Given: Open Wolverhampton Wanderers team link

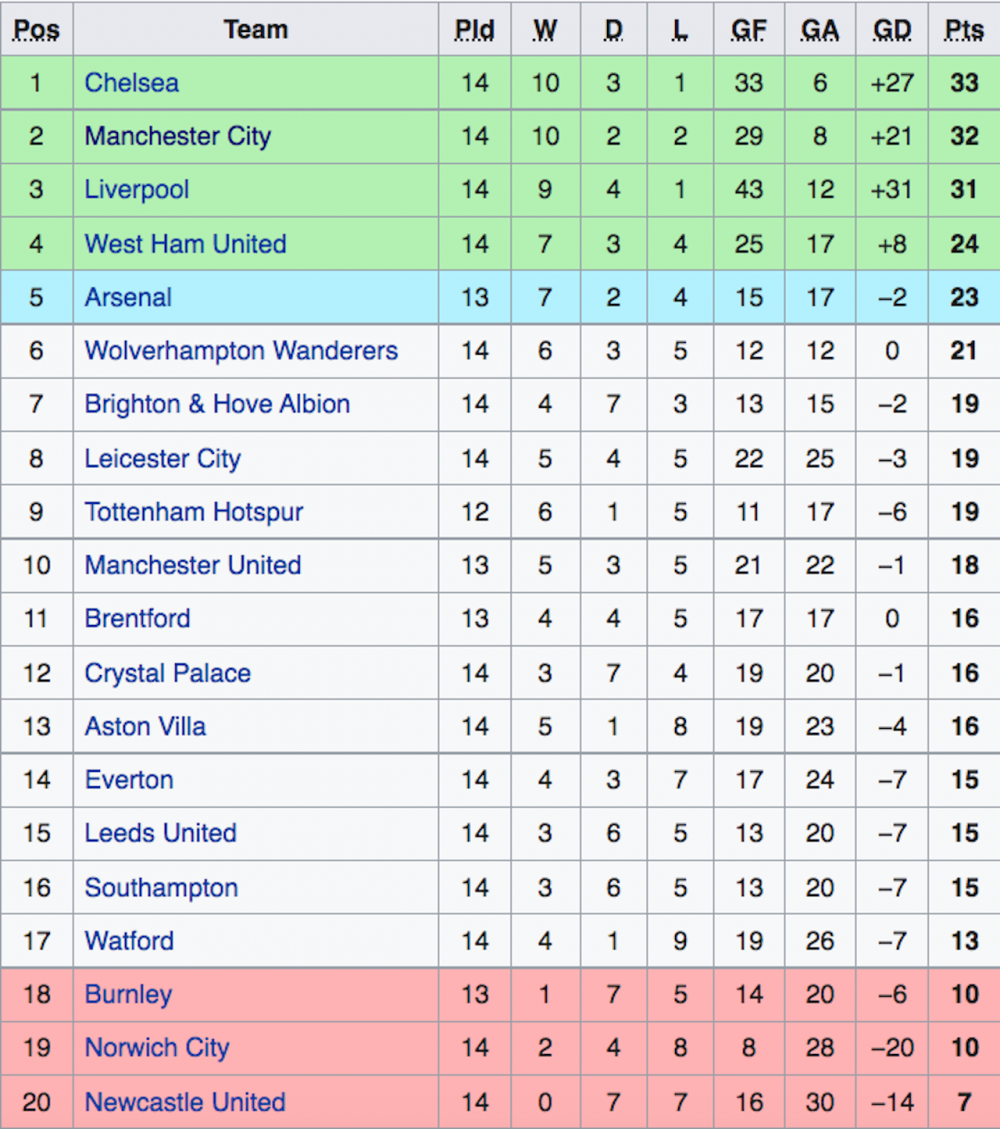Looking at the screenshot, I should (241, 351).
